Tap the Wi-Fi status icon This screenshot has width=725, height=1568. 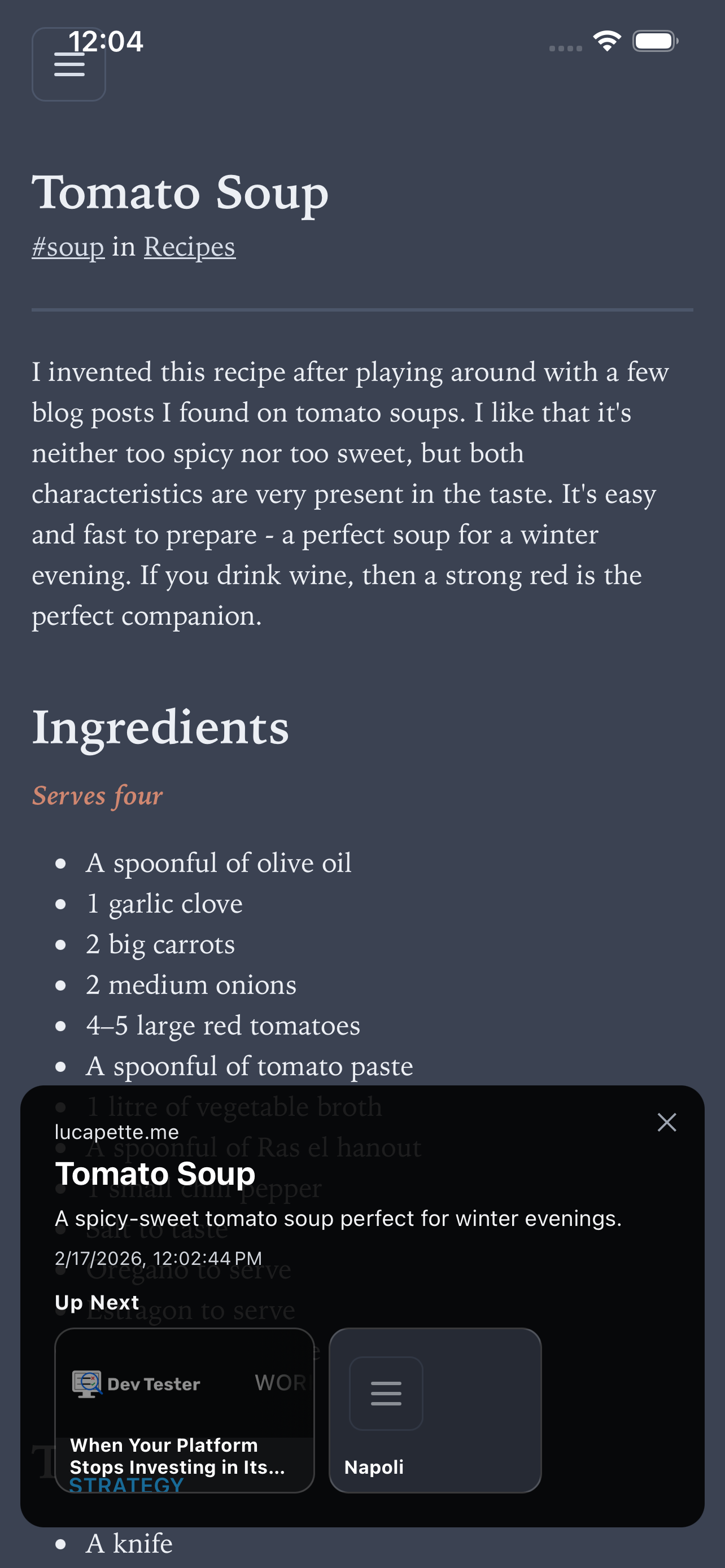606,40
